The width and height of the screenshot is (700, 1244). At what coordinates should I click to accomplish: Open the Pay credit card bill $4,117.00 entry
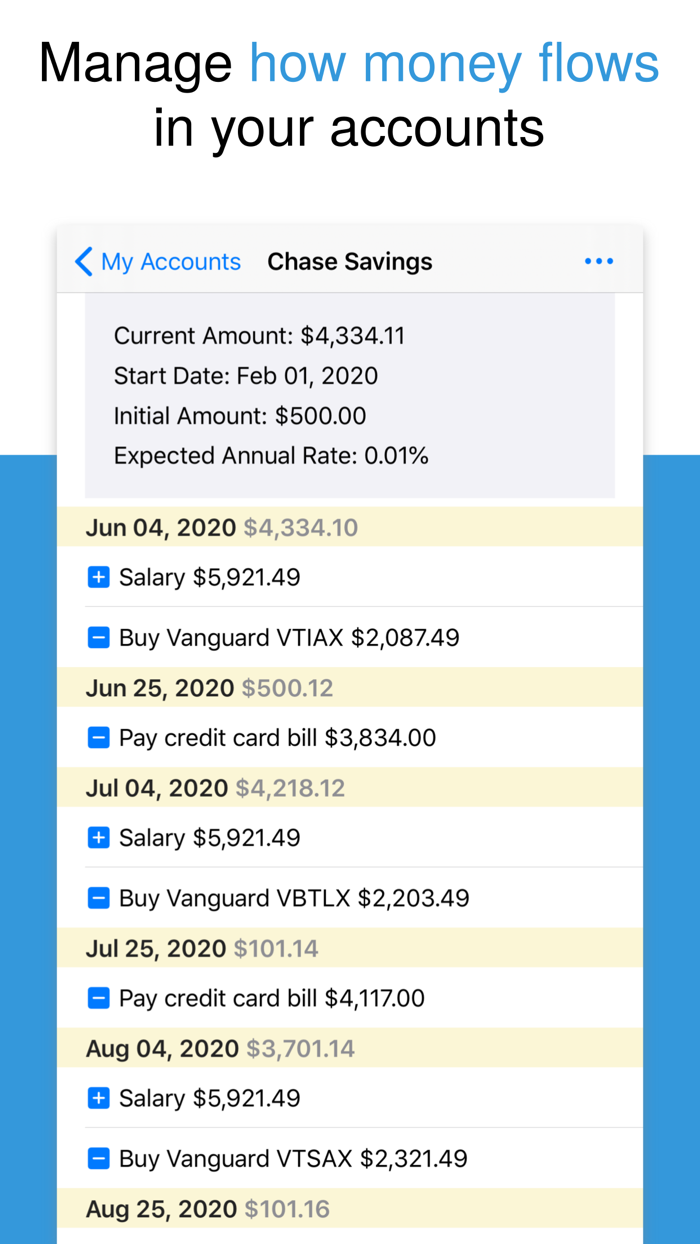pos(271,998)
